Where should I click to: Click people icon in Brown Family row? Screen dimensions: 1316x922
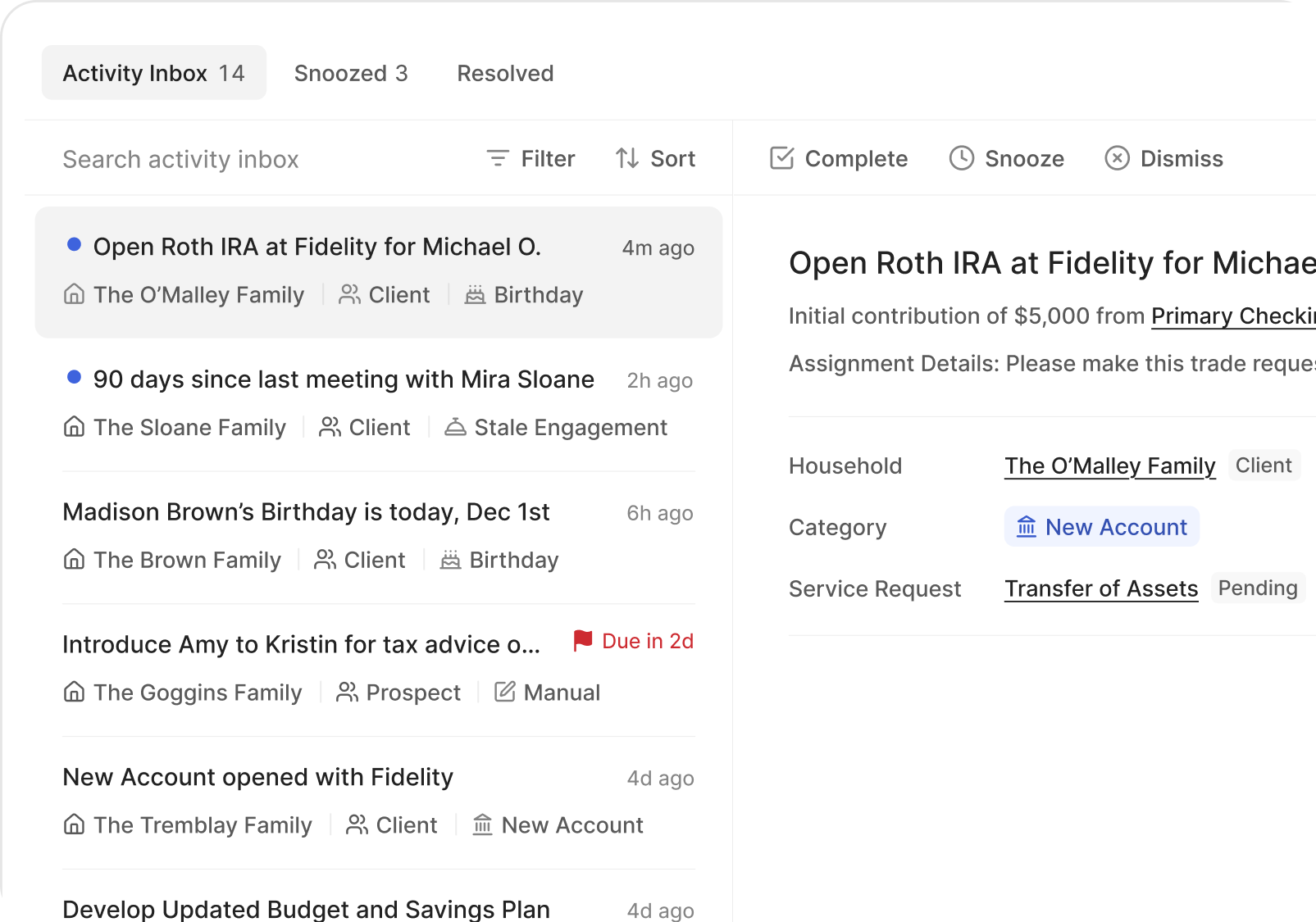click(x=325, y=560)
